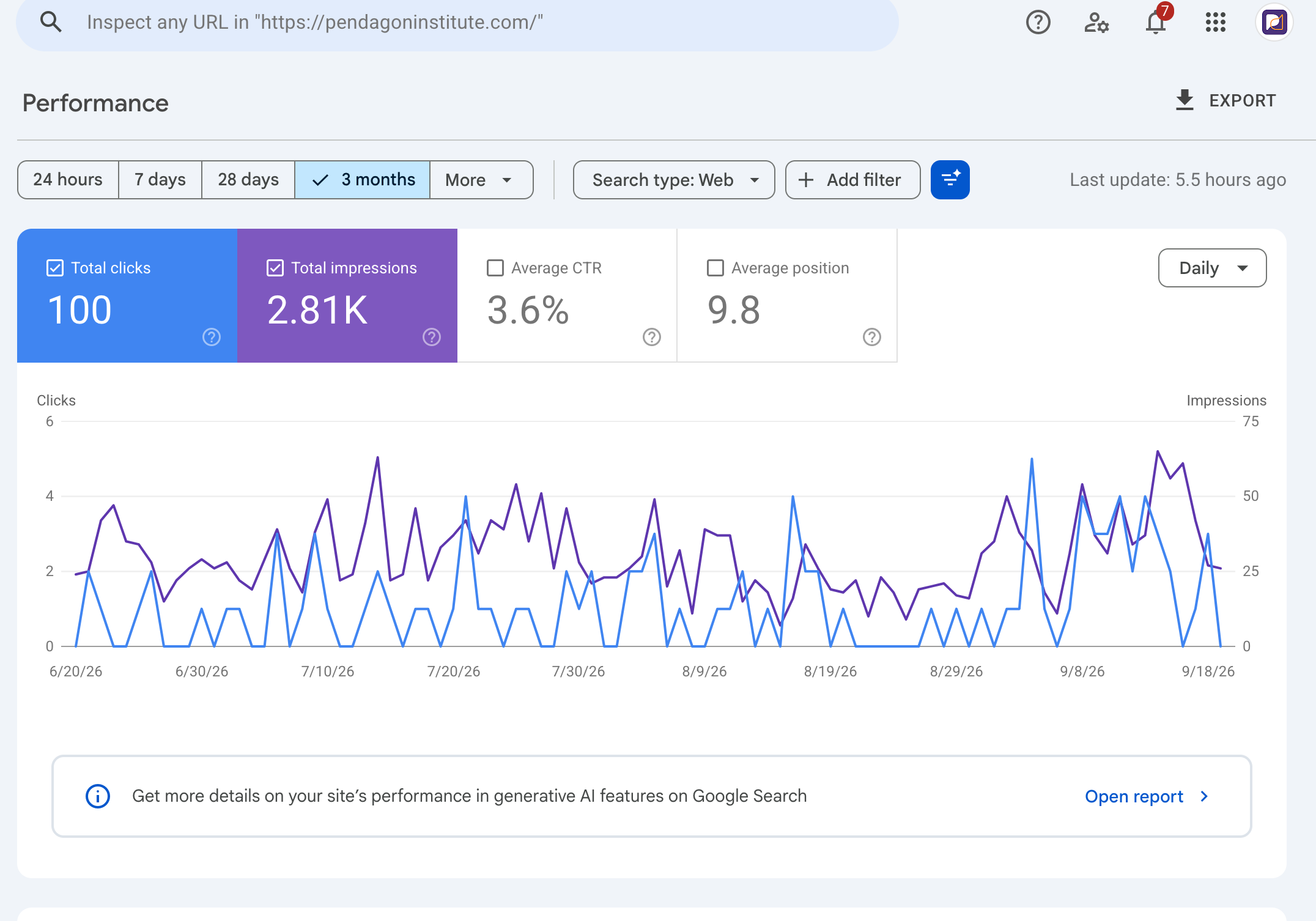This screenshot has width=1316, height=921.
Task: Click the Performance page heading
Action: click(95, 103)
